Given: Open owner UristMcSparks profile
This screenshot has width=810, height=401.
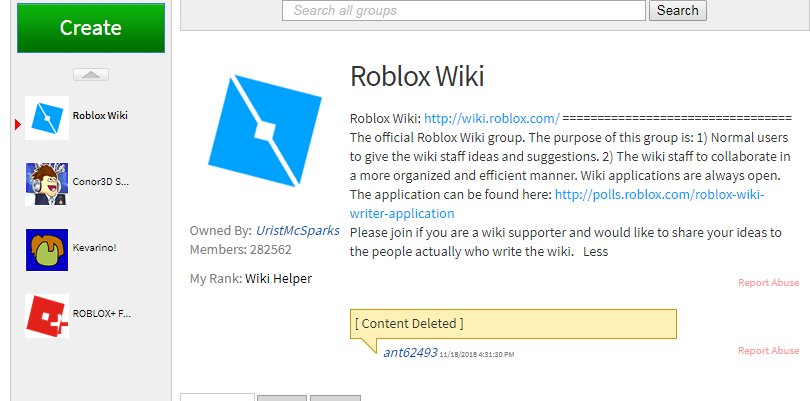Looking at the screenshot, I should coord(298,230).
